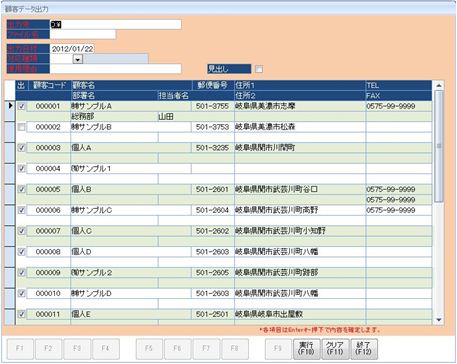Select customer name cell ㈲サンプル2
The width and height of the screenshot is (457, 364).
(x=131, y=273)
